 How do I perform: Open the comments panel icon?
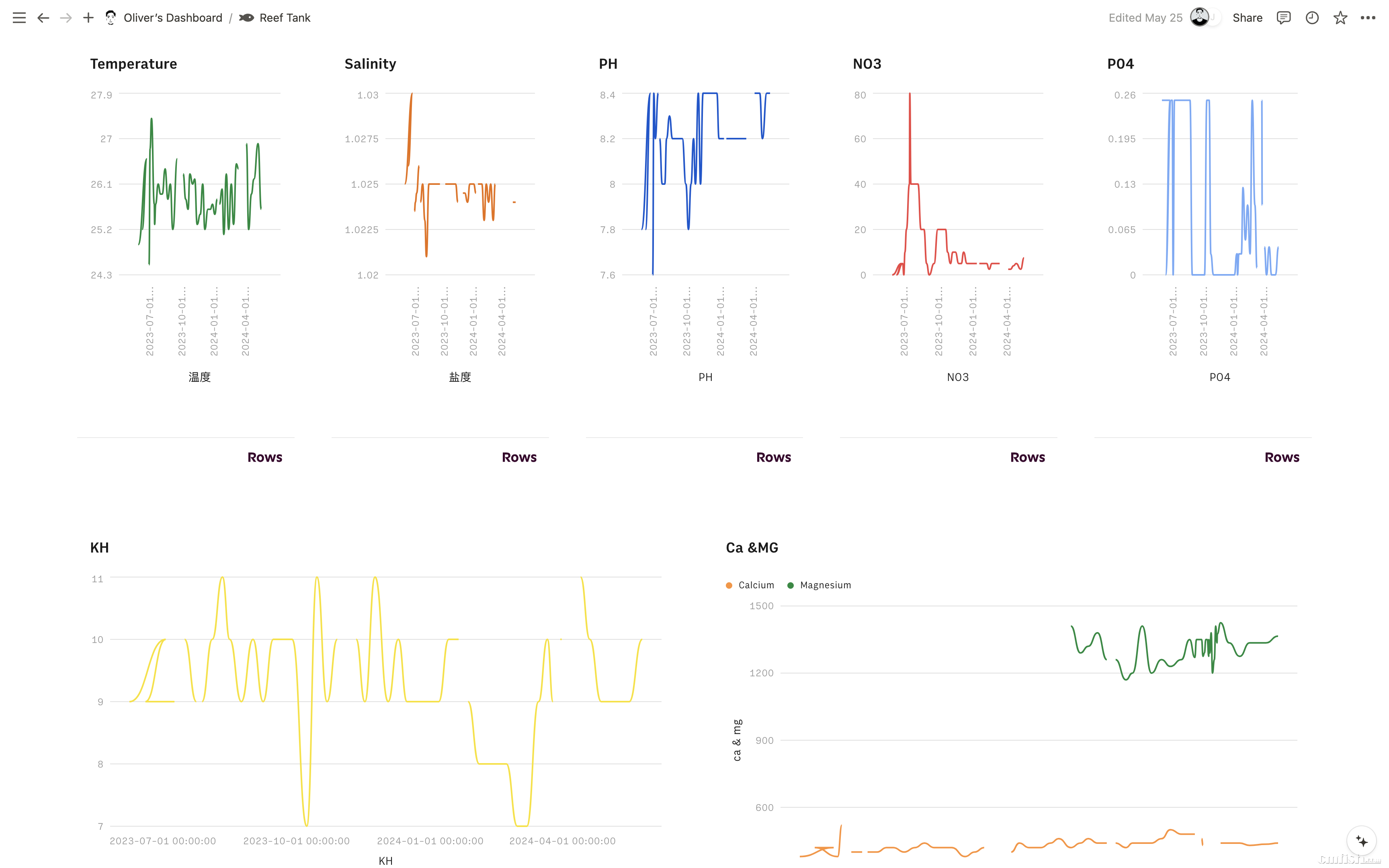pos(1283,18)
